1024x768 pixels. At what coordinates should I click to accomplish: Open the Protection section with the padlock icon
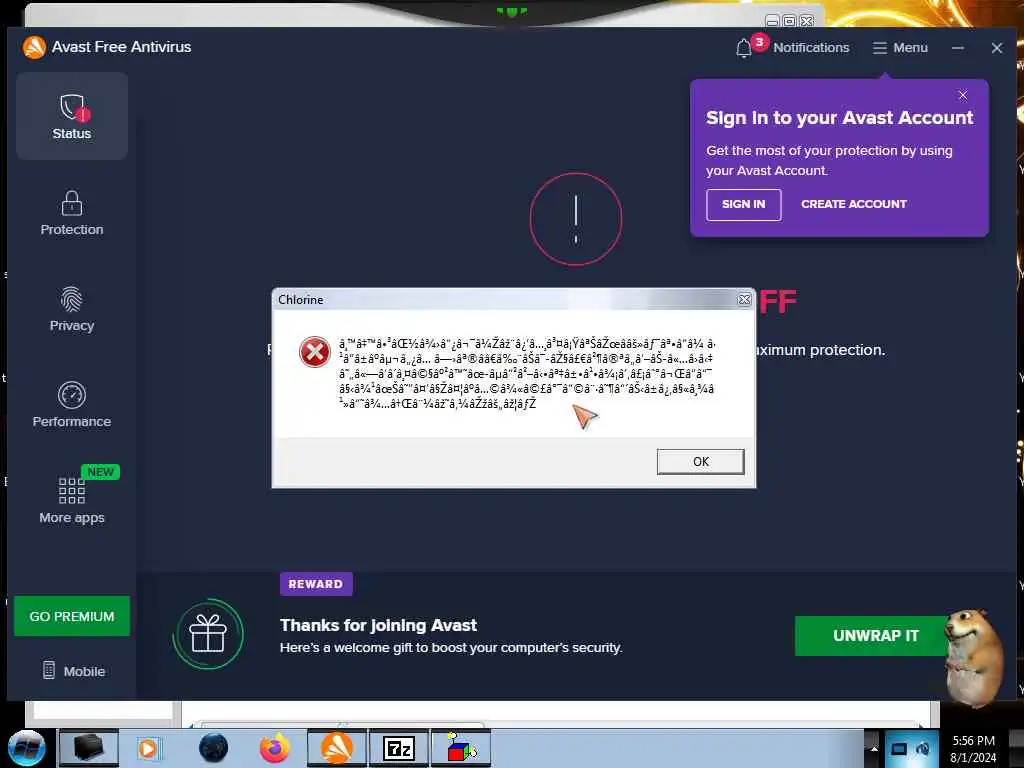pyautogui.click(x=72, y=213)
